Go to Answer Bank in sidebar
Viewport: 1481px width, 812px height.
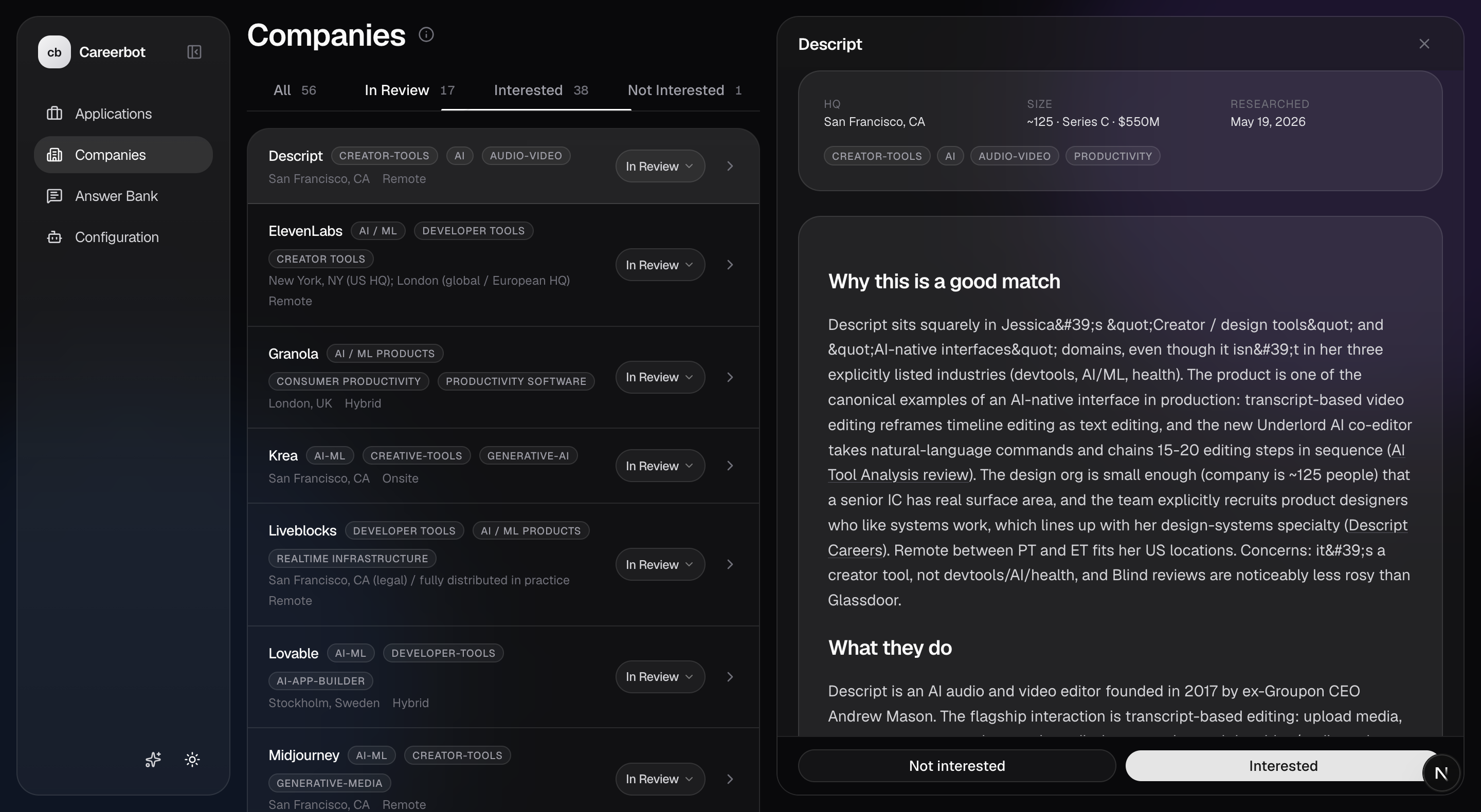click(123, 196)
